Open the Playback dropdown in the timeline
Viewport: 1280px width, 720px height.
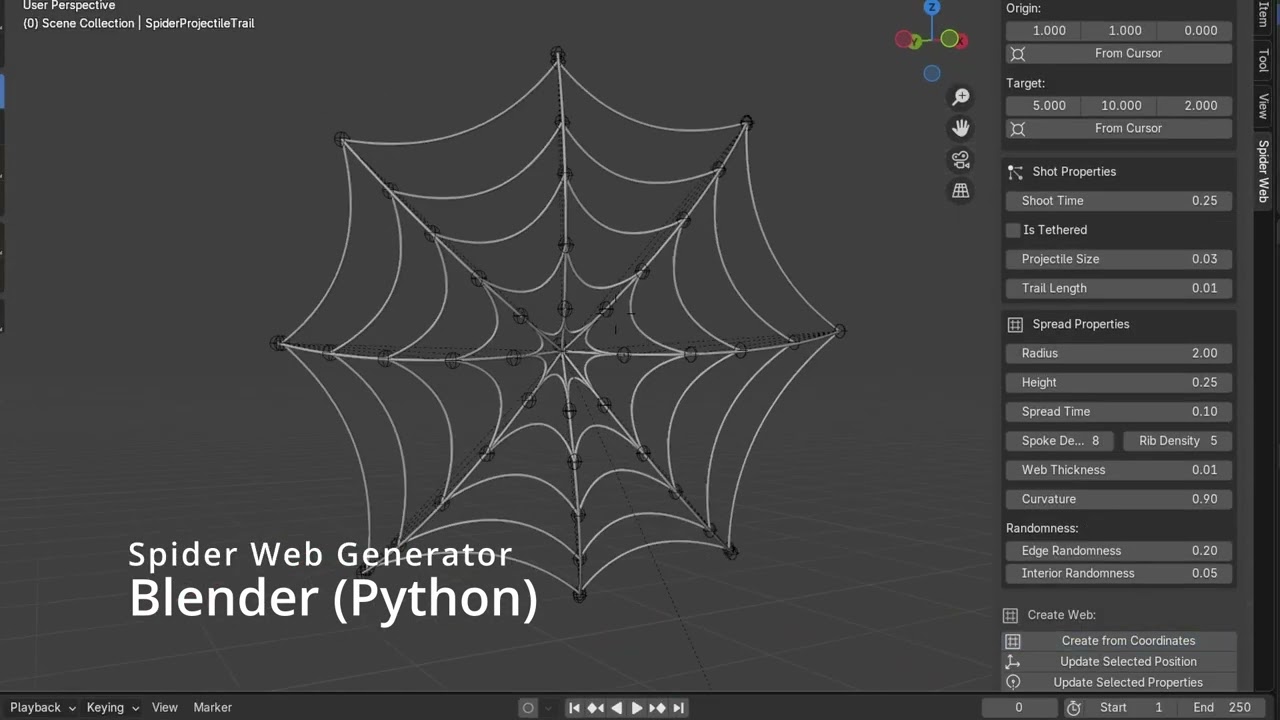tap(43, 708)
